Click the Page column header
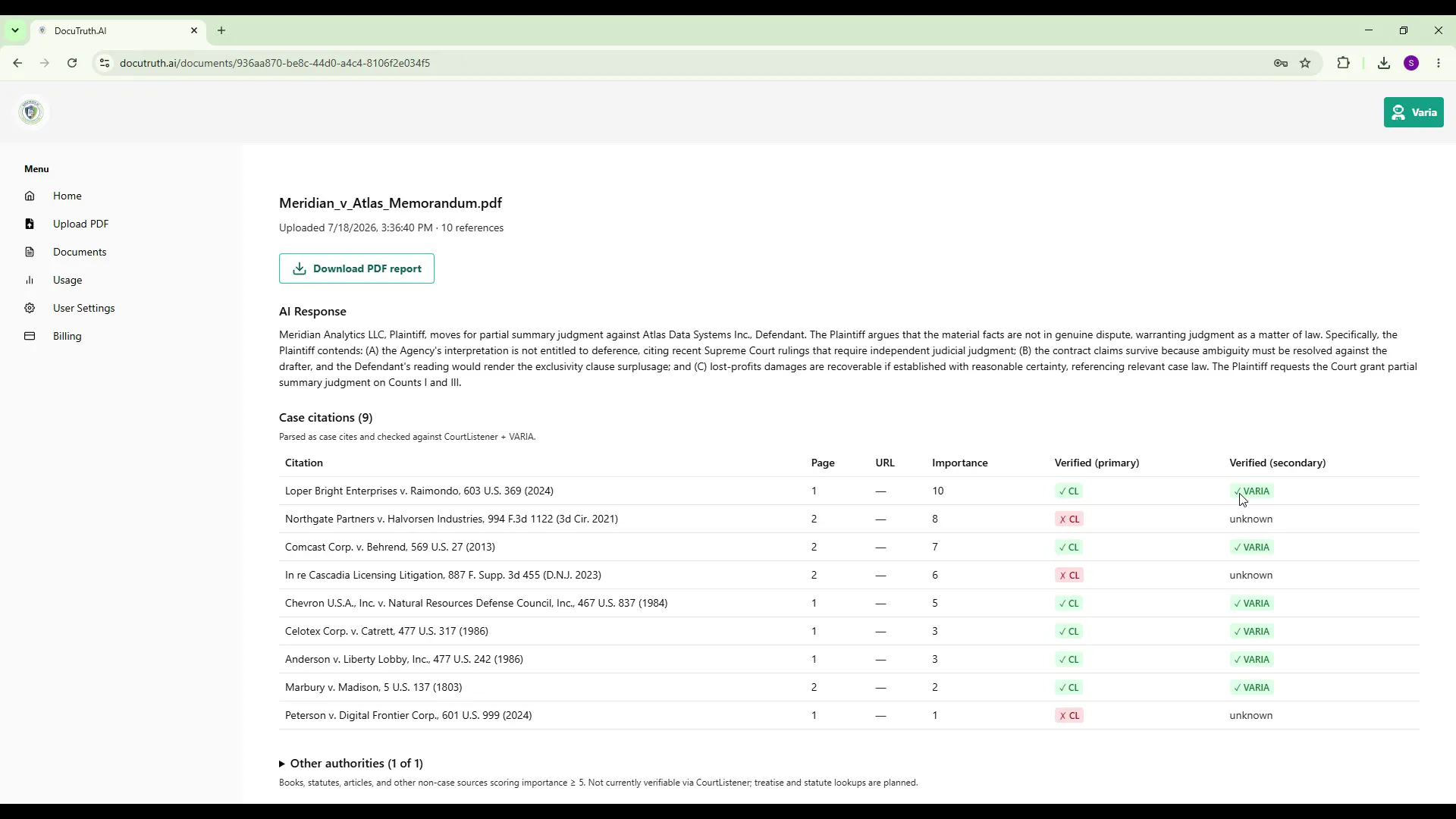The image size is (1456, 819). tap(823, 463)
